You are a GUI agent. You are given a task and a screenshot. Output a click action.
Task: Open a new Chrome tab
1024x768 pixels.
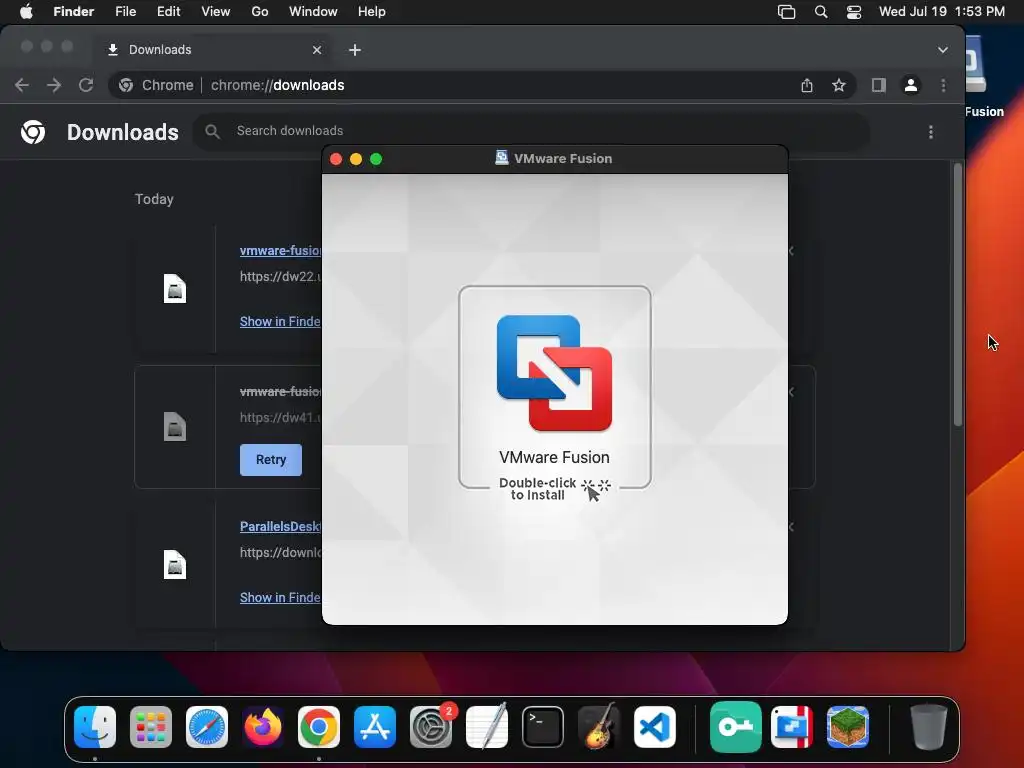pos(355,50)
